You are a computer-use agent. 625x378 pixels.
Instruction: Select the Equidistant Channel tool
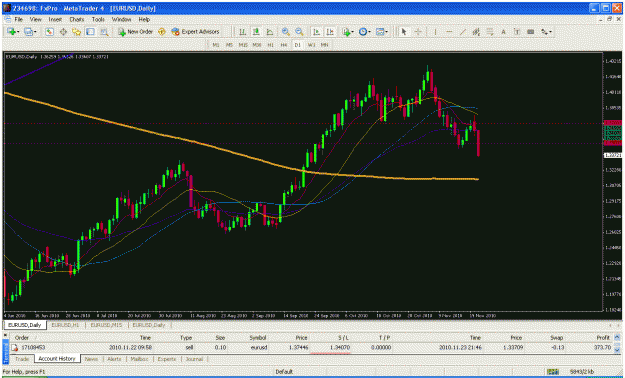pos(476,32)
